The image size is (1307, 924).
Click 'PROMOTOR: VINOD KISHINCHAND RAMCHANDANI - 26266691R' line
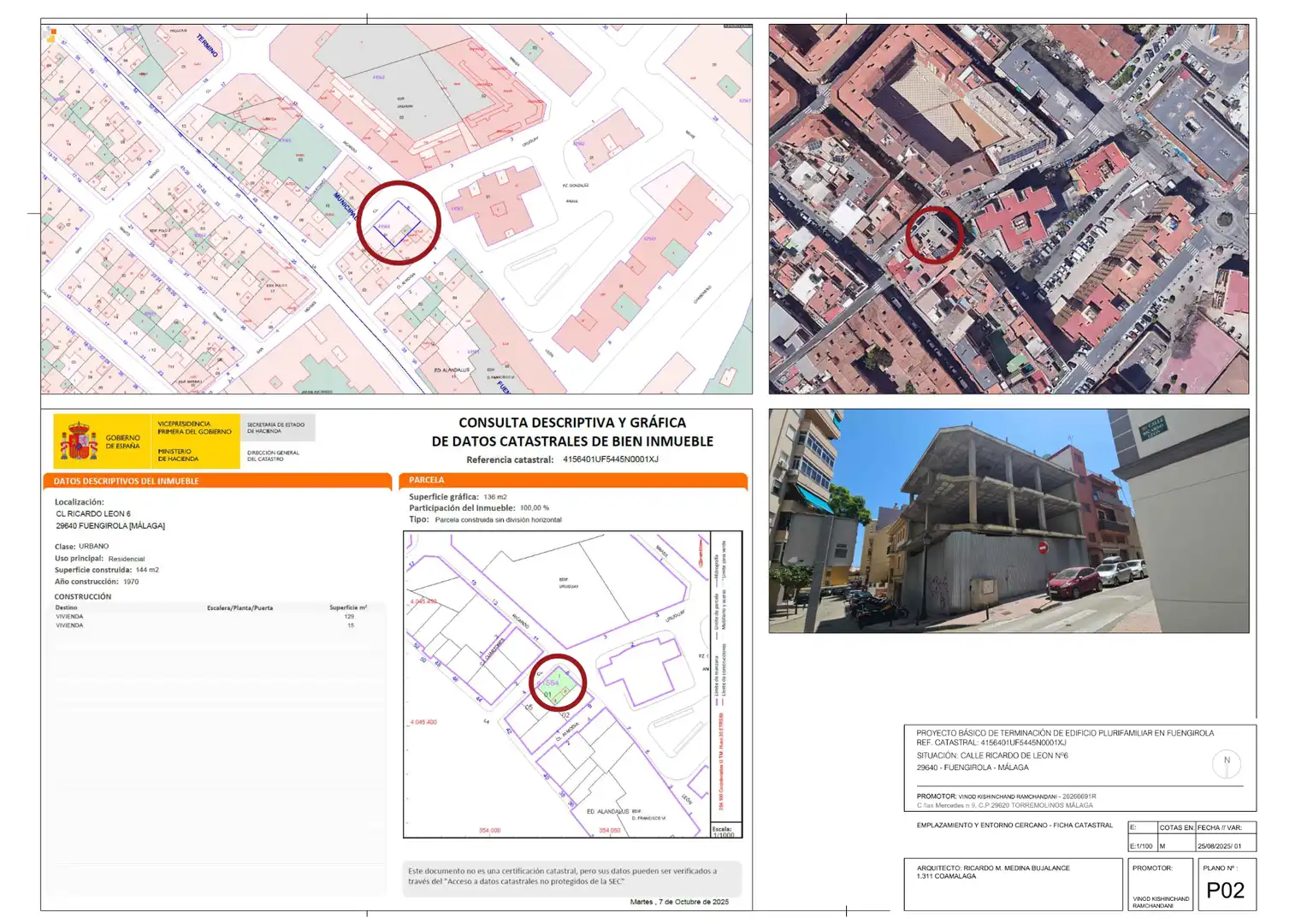click(1006, 796)
